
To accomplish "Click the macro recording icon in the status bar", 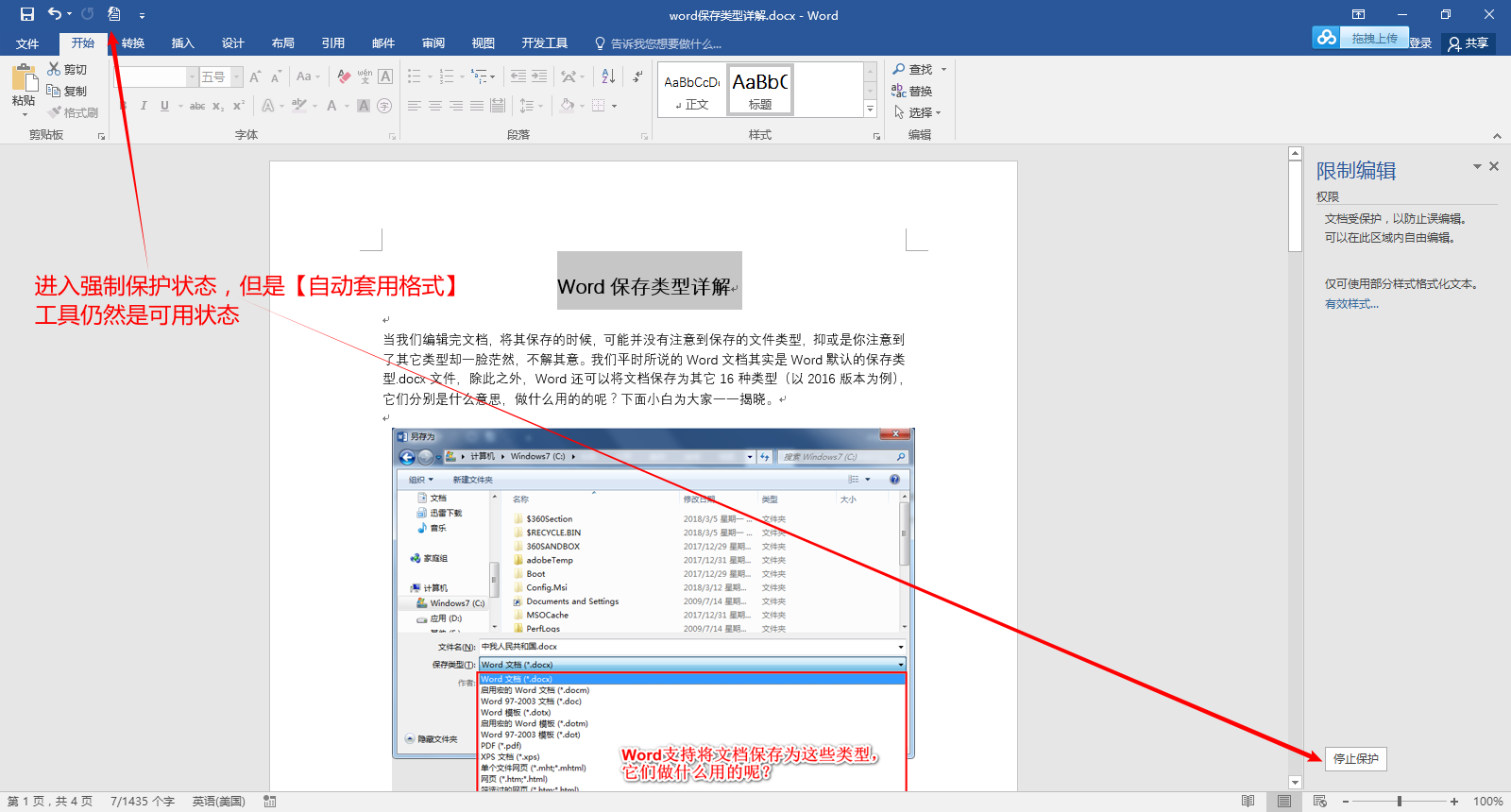I will (x=270, y=802).
